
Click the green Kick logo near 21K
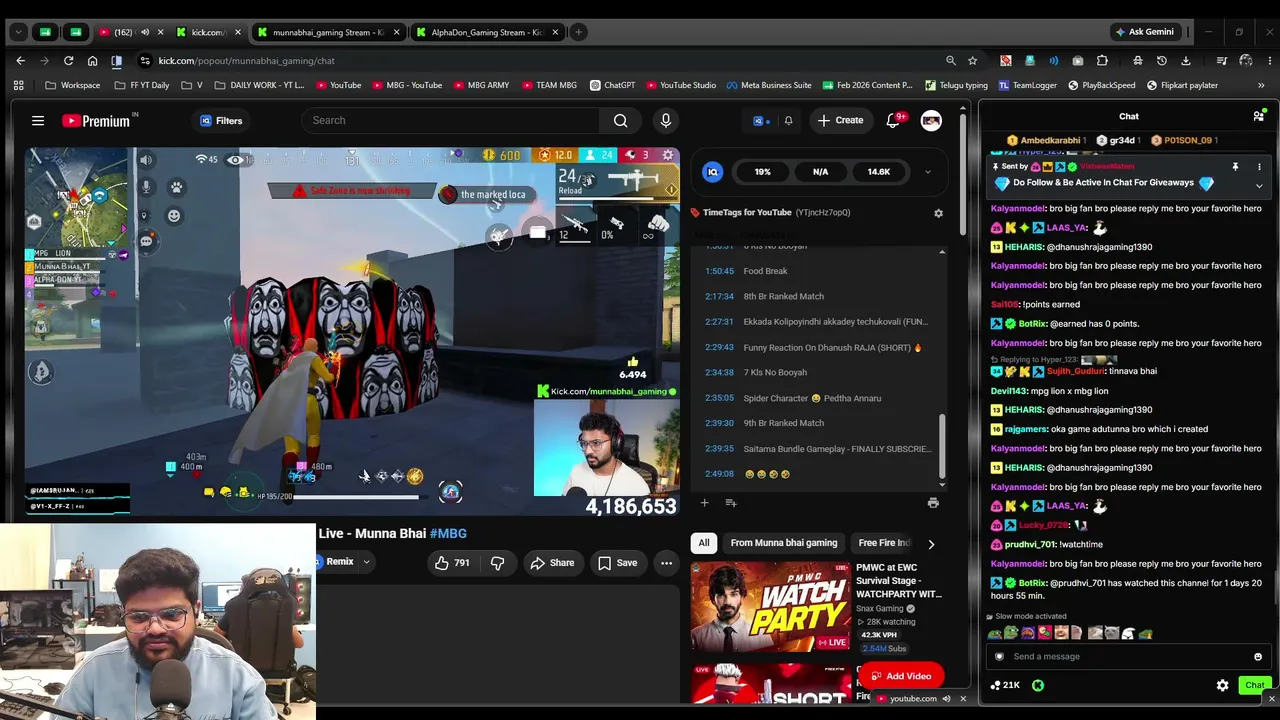(x=1038, y=685)
